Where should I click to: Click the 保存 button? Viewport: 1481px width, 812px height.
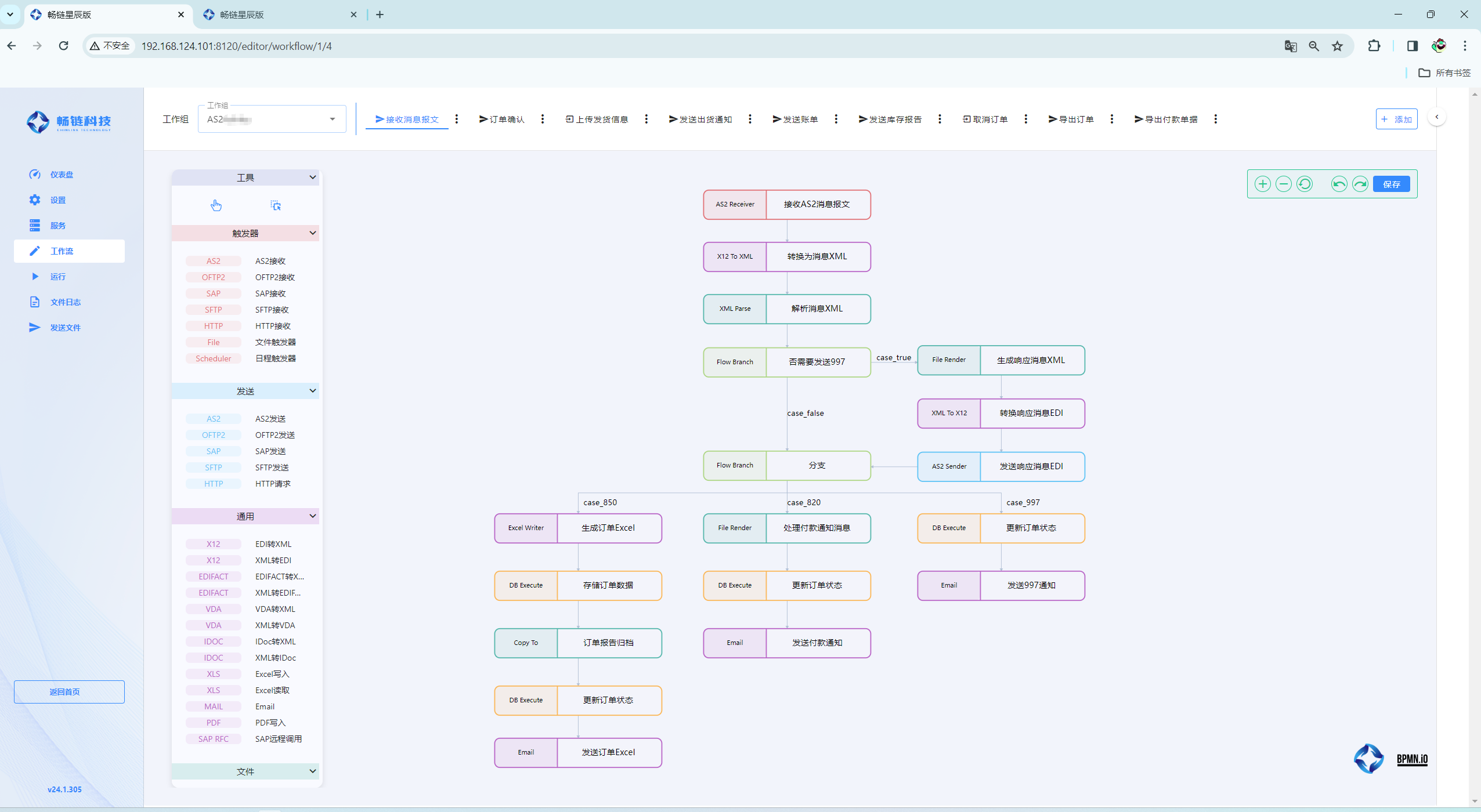point(1391,184)
